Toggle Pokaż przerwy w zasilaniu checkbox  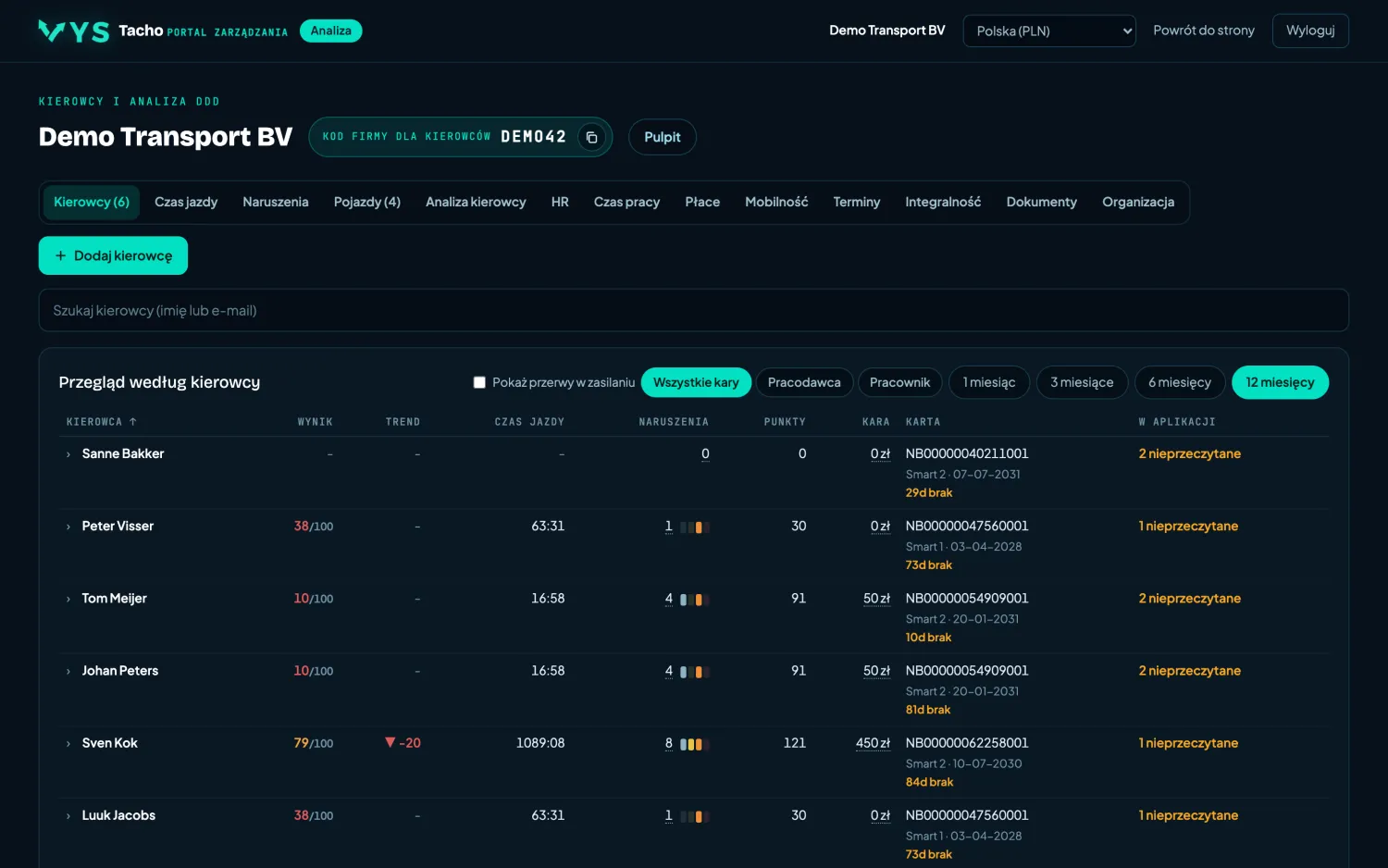point(479,382)
